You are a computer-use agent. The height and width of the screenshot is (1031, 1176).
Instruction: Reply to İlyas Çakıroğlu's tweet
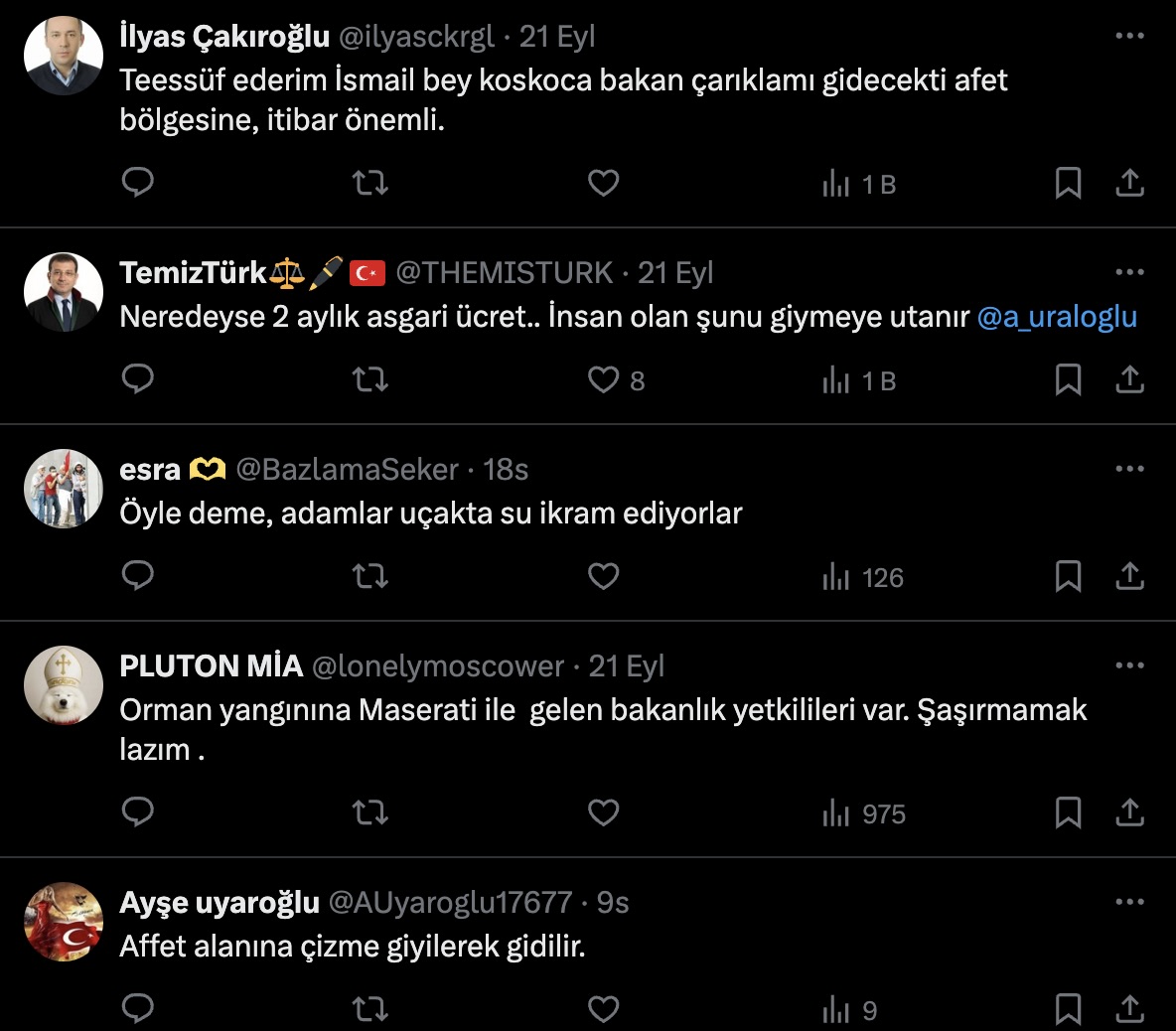point(138,183)
